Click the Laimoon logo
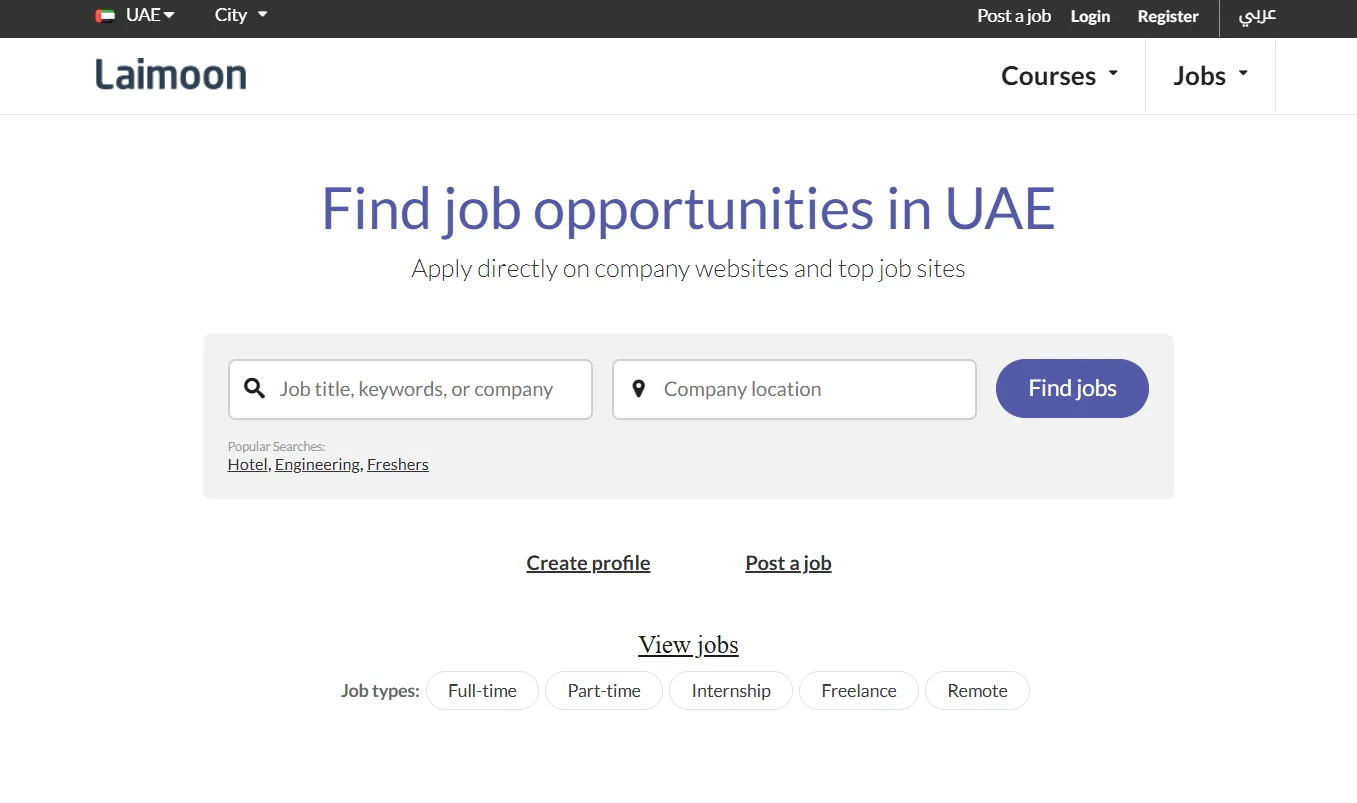The height and width of the screenshot is (803, 1357). click(170, 74)
